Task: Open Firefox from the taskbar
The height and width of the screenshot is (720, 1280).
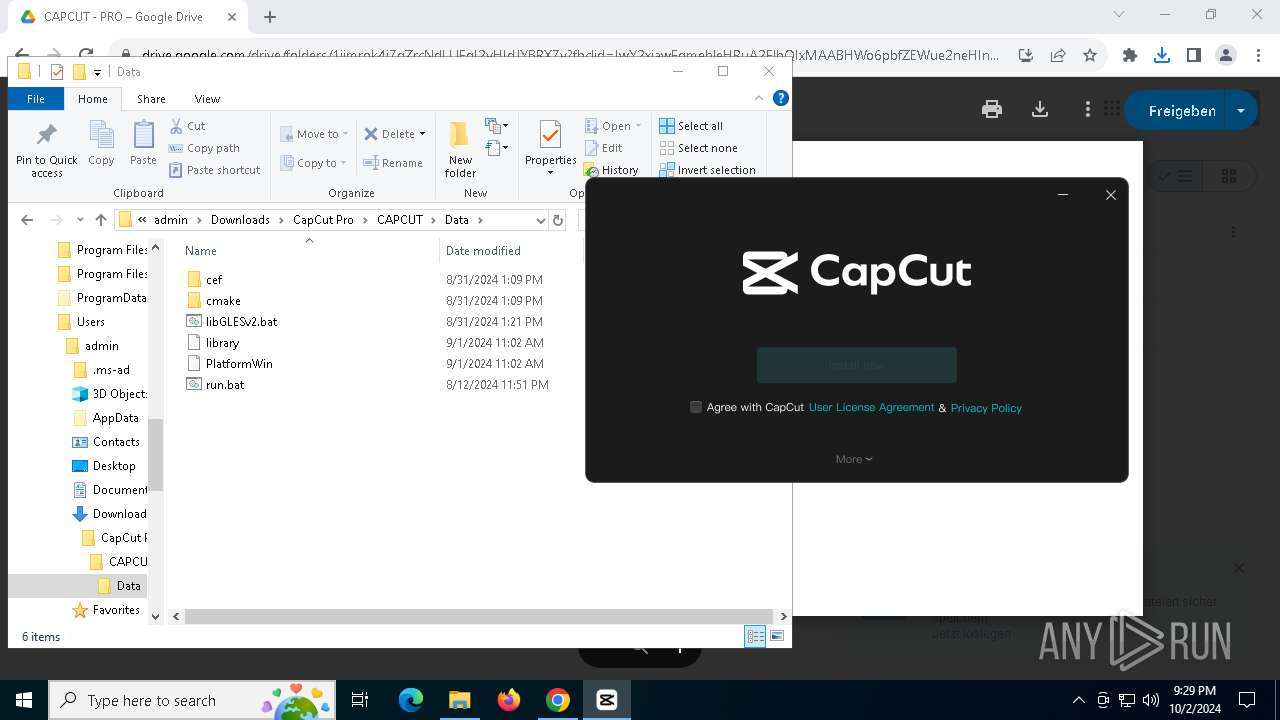Action: click(509, 700)
